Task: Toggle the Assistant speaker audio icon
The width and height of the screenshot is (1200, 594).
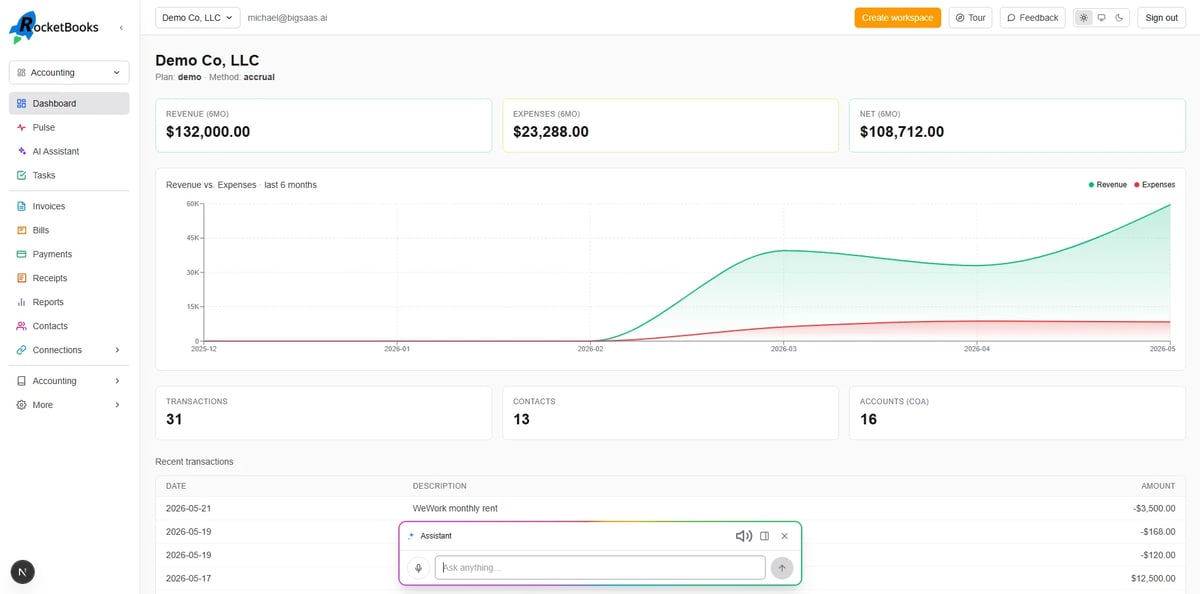Action: (743, 536)
